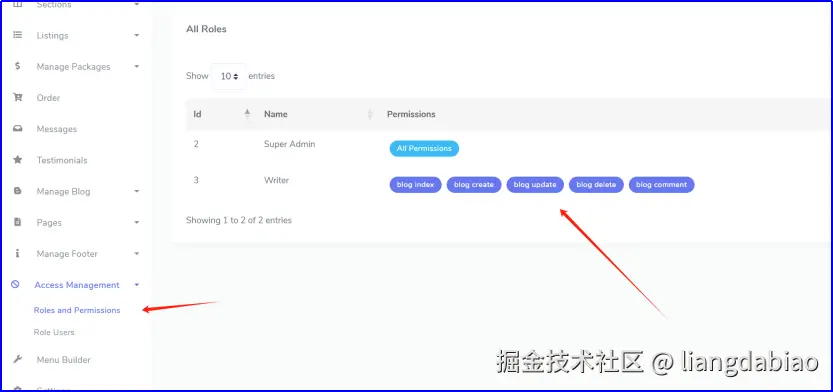Click the inbox icon beside Messages
The width and height of the screenshot is (833, 392).
click(18, 129)
